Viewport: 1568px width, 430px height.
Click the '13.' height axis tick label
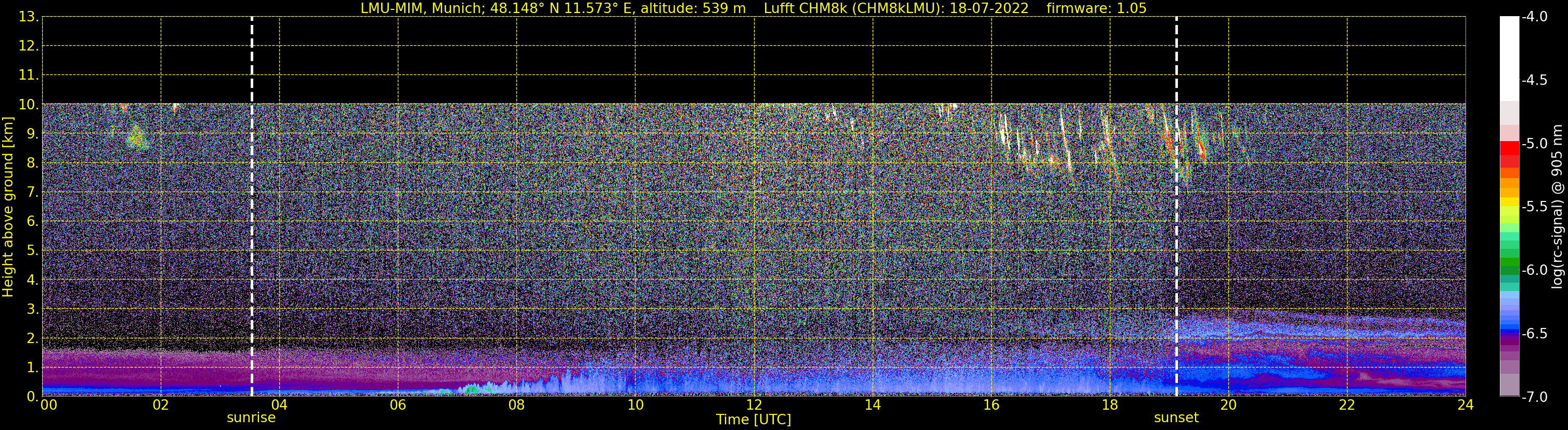28,17
